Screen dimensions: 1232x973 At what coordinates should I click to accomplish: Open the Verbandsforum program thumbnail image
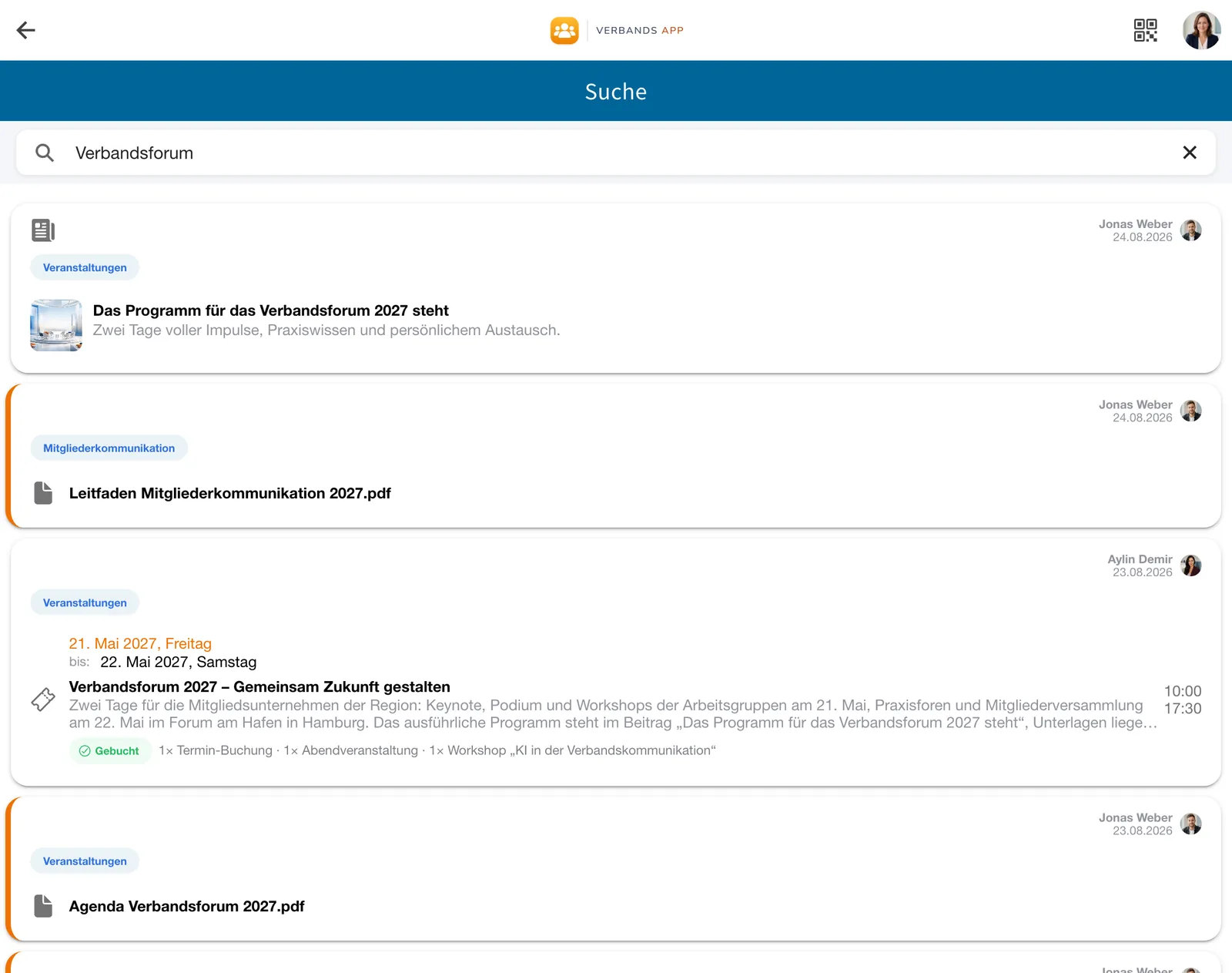click(x=56, y=325)
